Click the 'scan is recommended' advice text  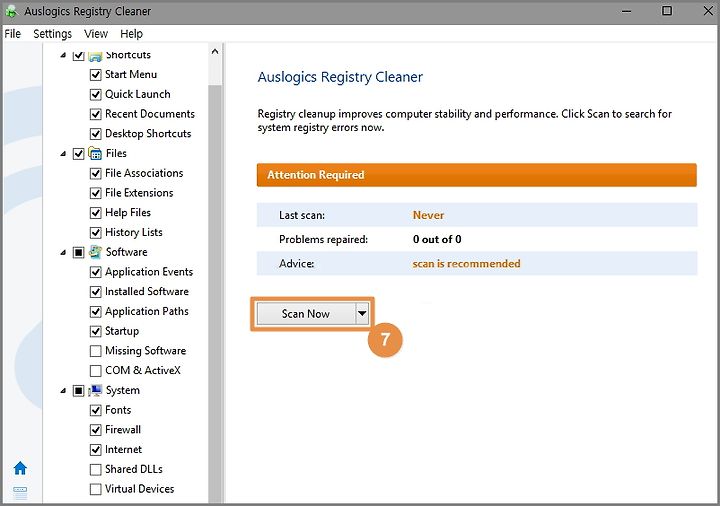[x=466, y=264]
